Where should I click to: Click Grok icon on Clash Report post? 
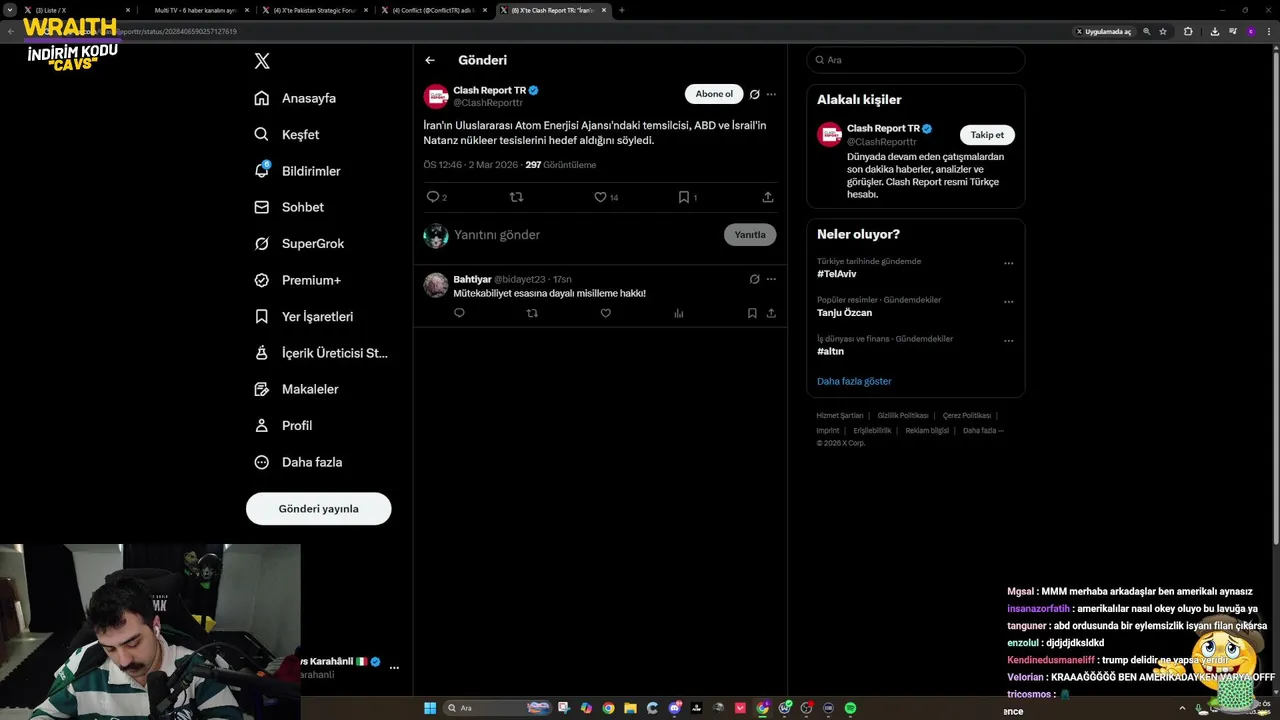(x=755, y=94)
